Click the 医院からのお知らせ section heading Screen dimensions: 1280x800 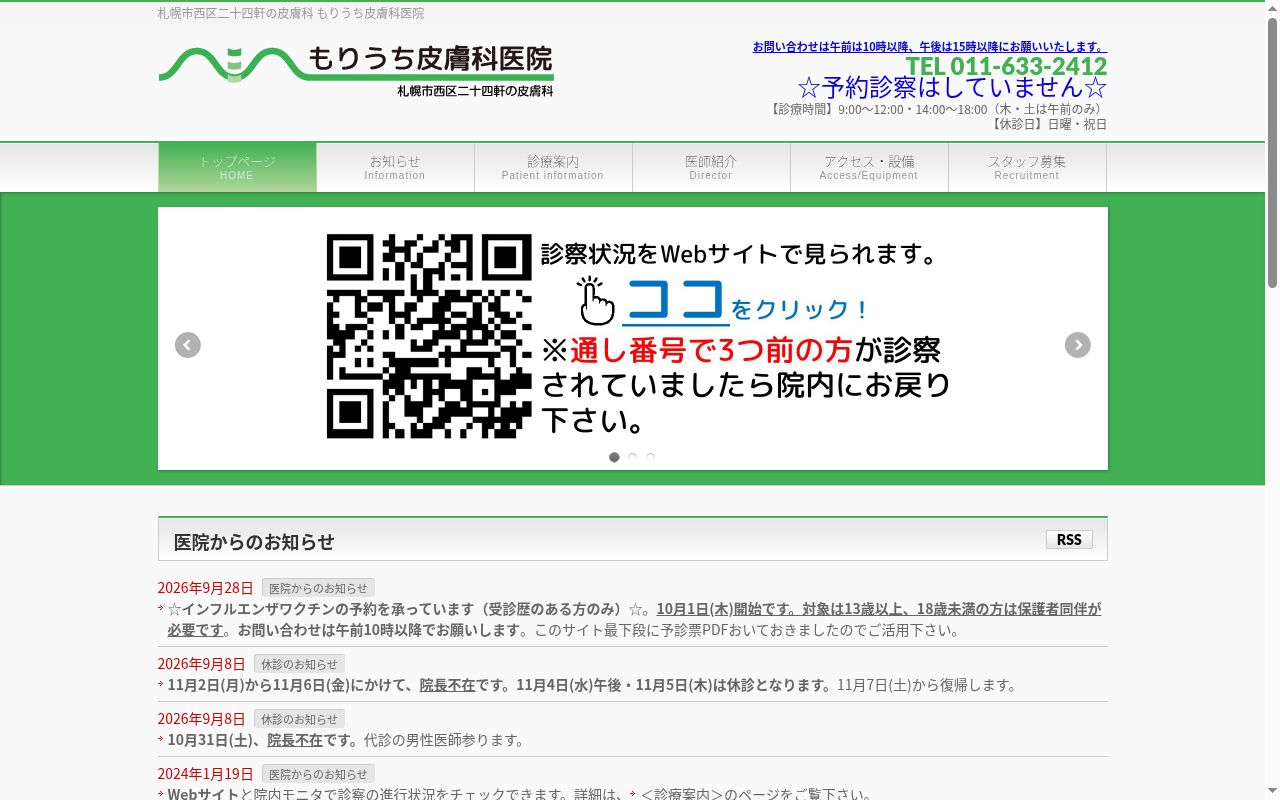tap(254, 541)
